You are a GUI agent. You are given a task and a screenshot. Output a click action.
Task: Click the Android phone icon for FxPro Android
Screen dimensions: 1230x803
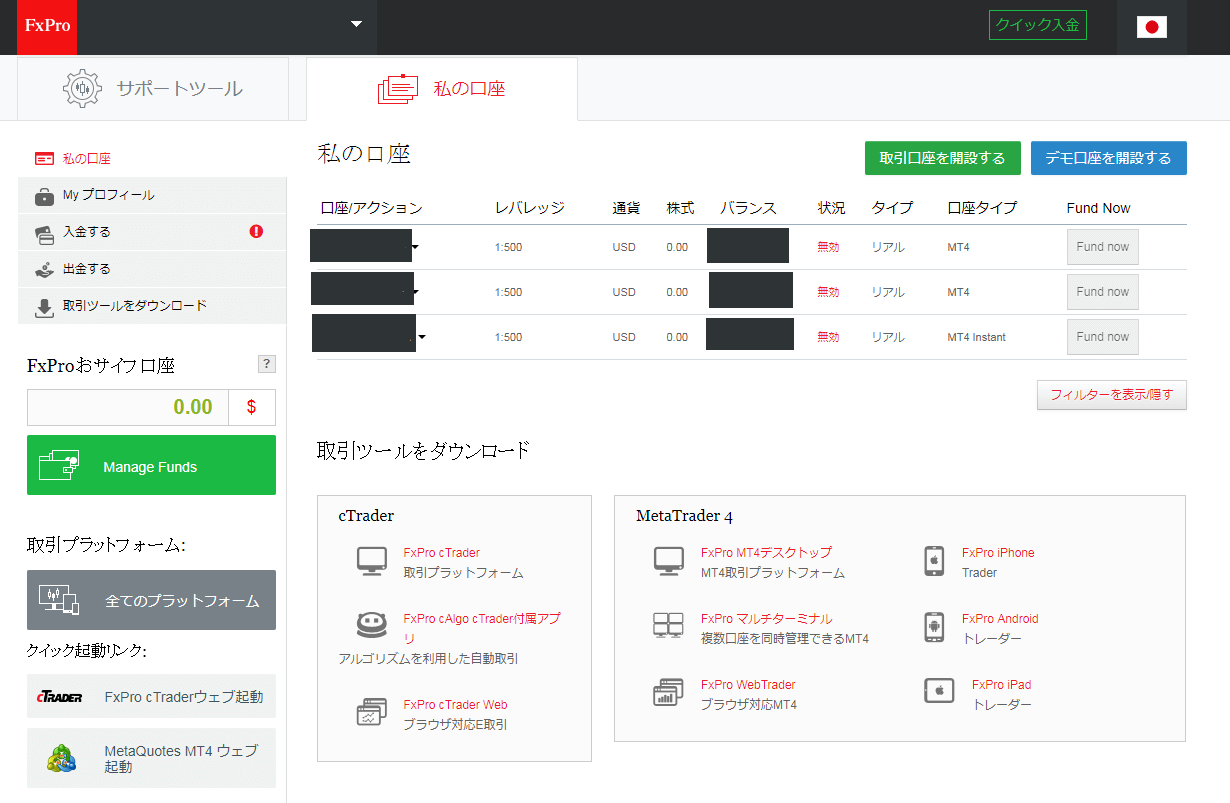pos(935,627)
